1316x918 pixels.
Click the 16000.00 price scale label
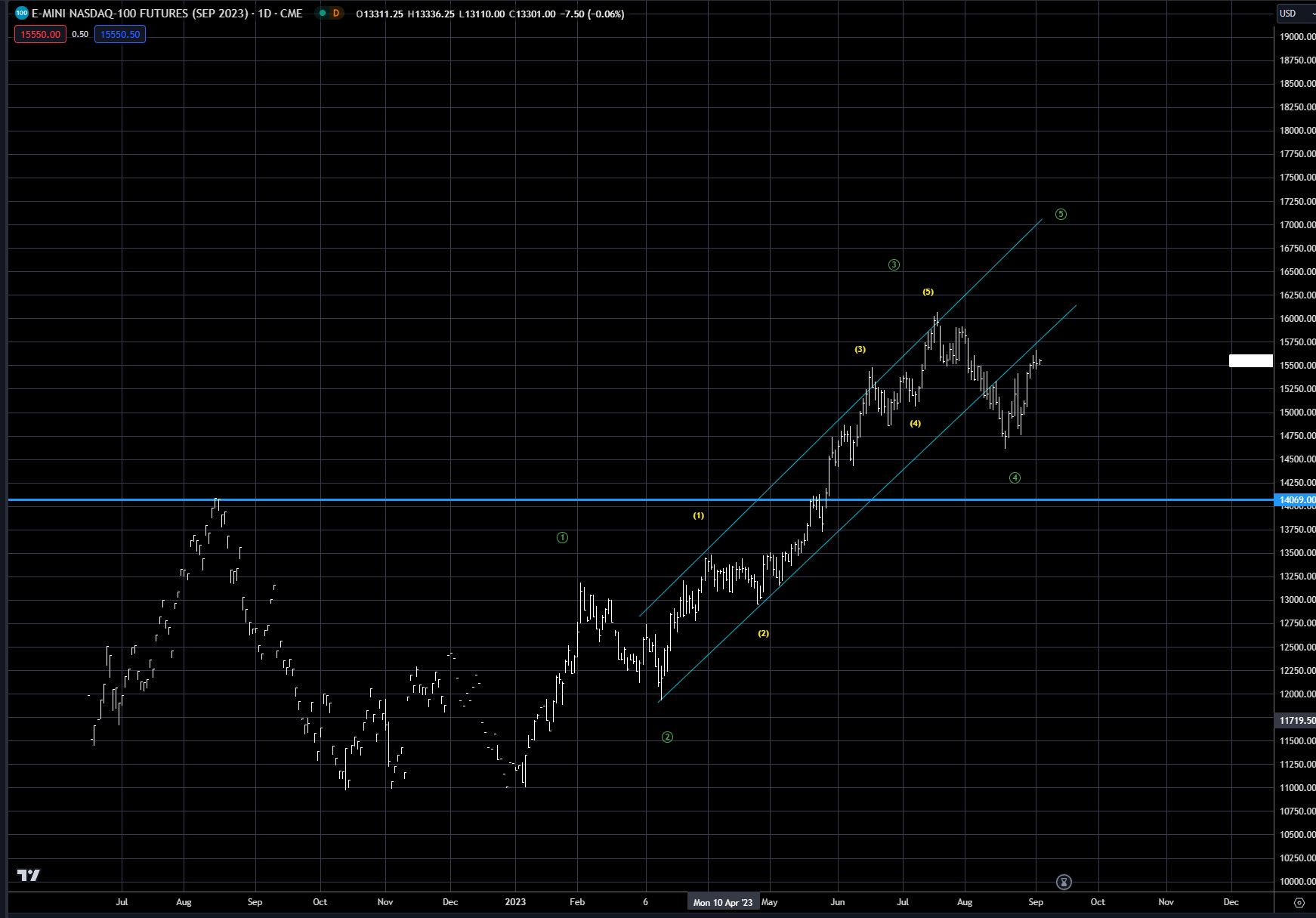(1297, 319)
